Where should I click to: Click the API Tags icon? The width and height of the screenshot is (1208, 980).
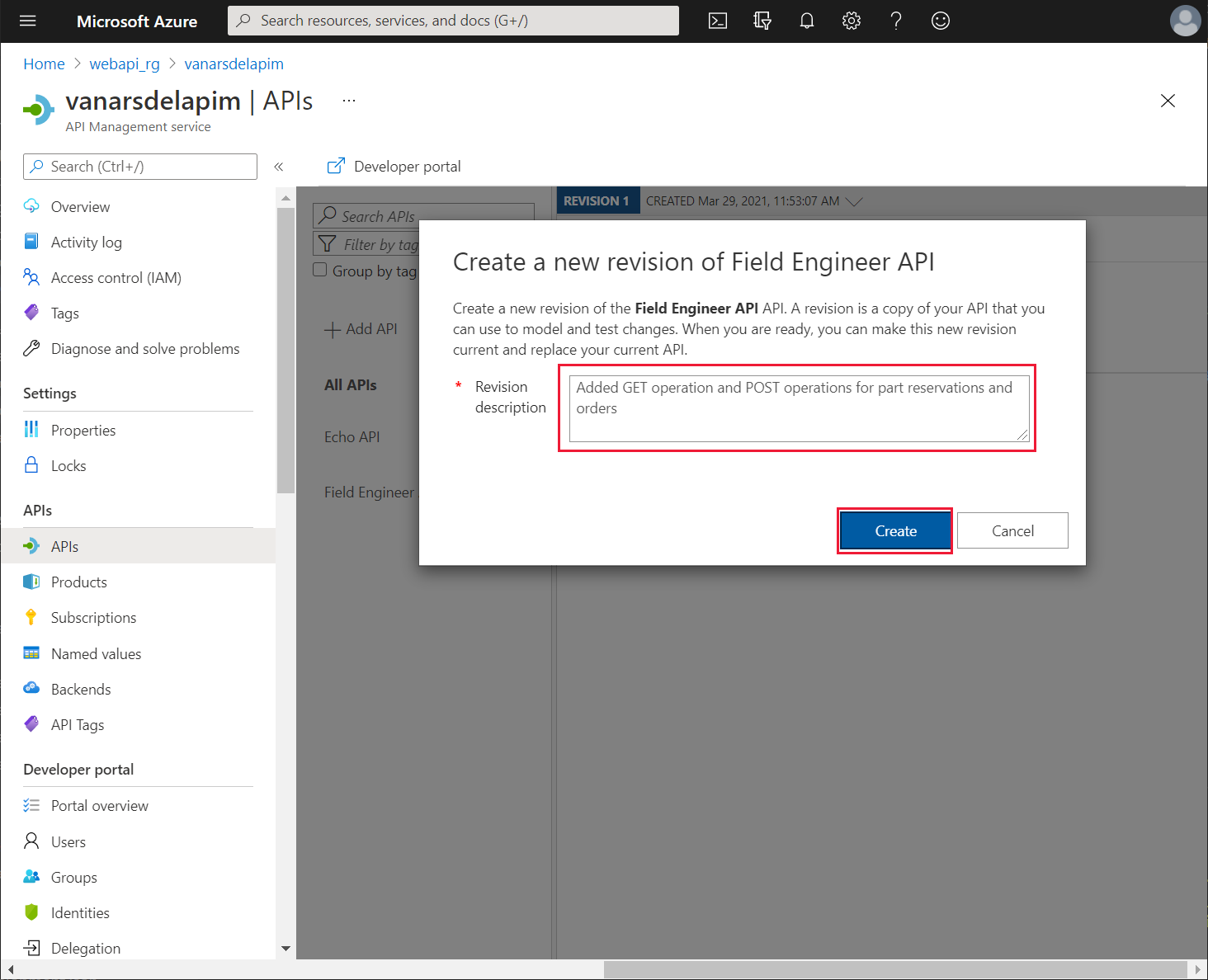pos(31,724)
